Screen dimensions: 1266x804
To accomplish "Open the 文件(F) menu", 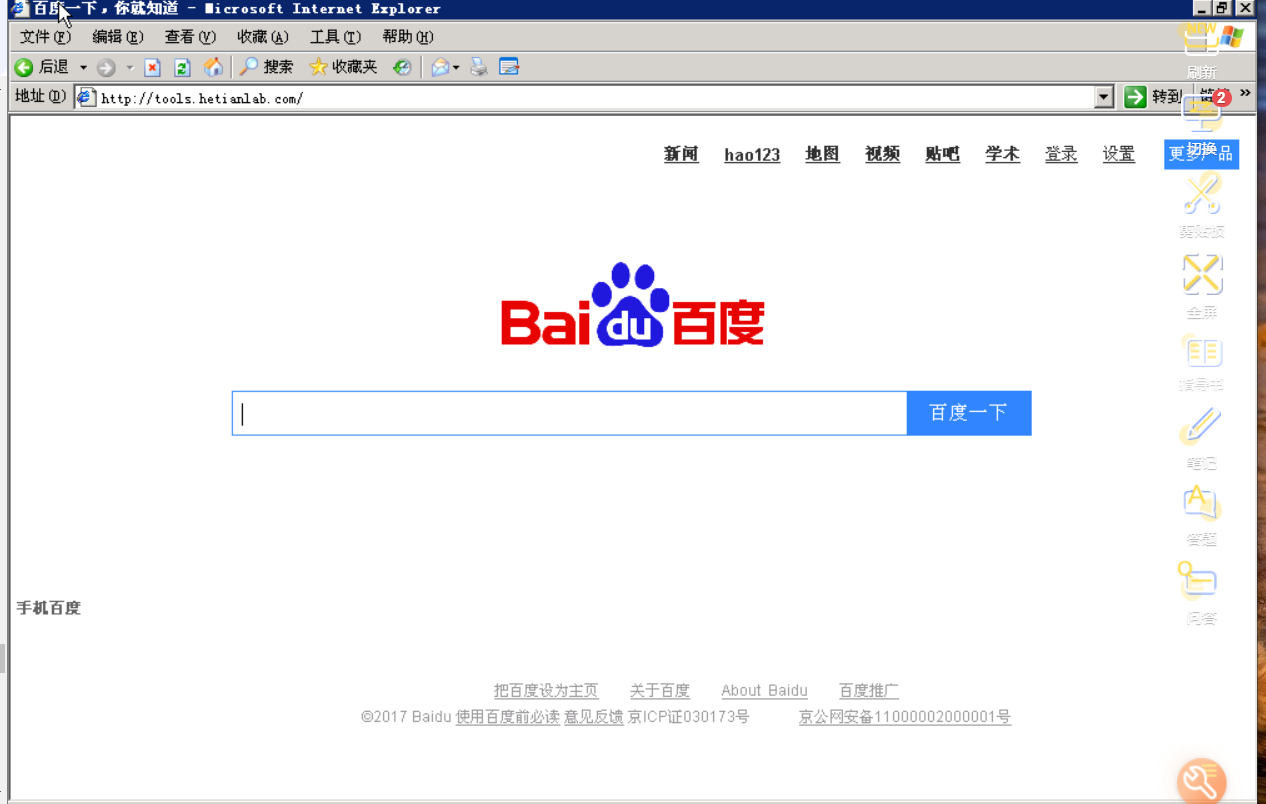I will 45,37.
